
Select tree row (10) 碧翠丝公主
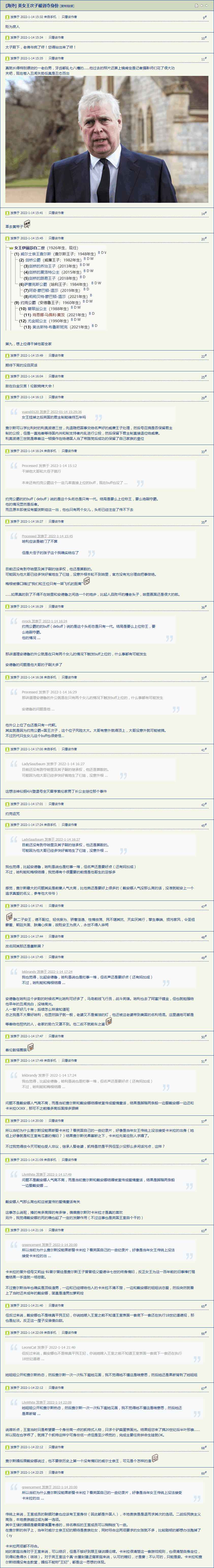(50, 309)
